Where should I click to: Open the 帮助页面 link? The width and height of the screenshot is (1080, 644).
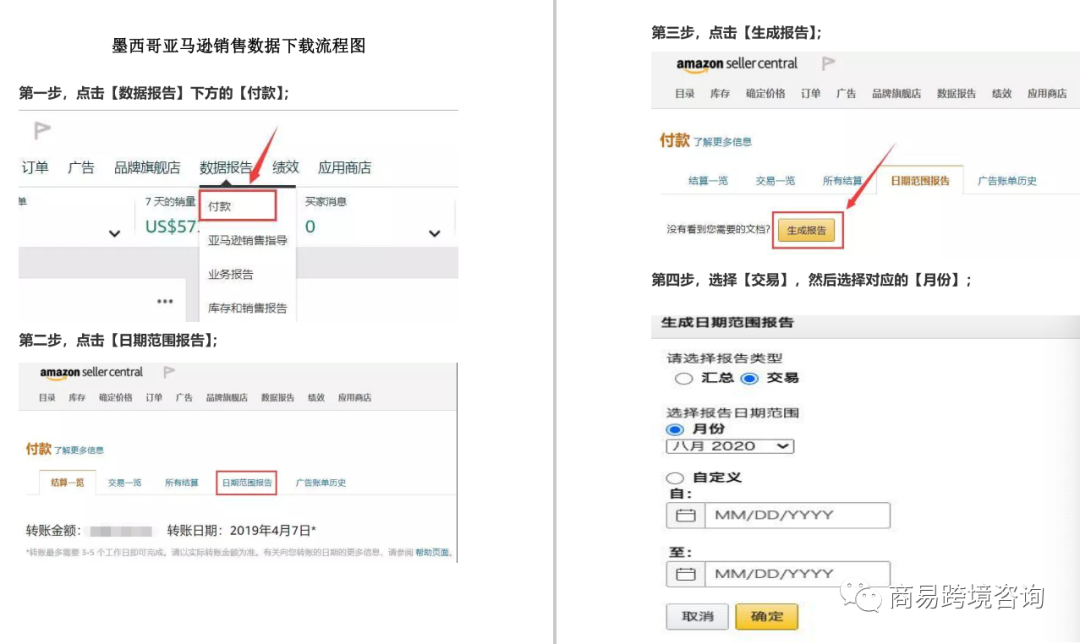click(x=432, y=552)
